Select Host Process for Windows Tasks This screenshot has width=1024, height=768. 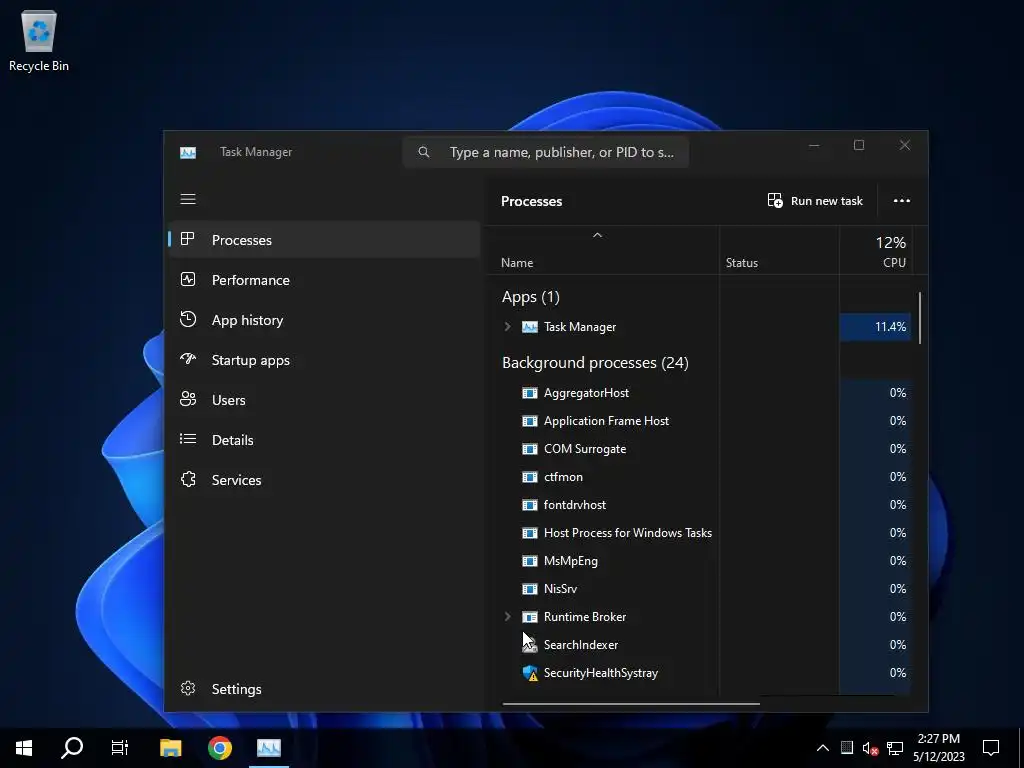(x=700, y=533)
